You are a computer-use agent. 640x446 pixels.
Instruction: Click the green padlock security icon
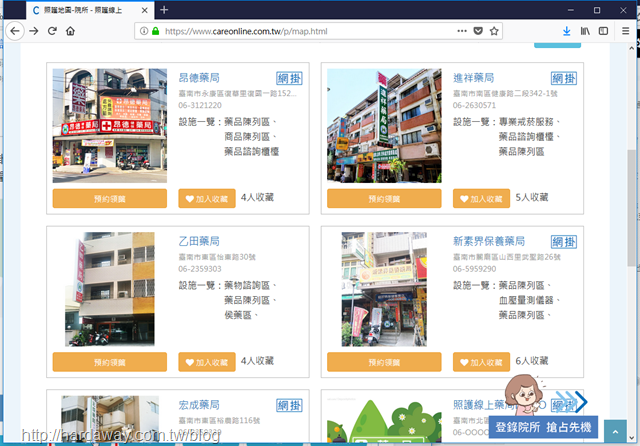[x=156, y=31]
